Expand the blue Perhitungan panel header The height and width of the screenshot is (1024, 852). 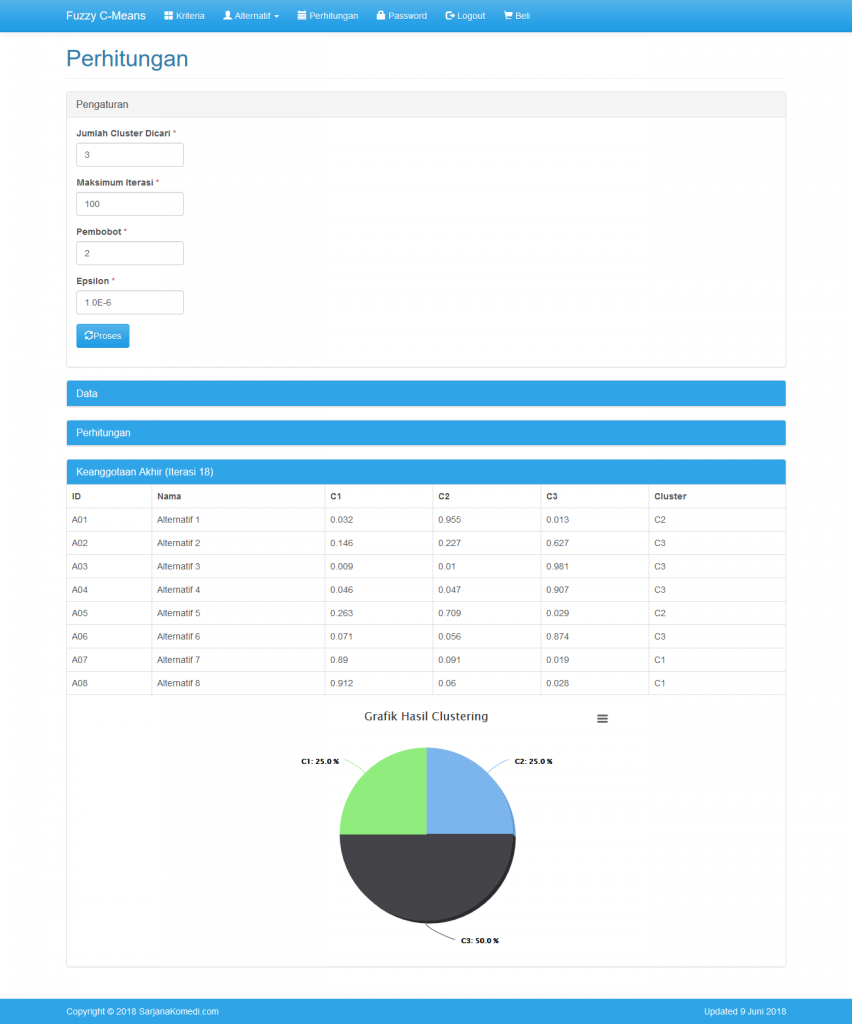coord(426,432)
